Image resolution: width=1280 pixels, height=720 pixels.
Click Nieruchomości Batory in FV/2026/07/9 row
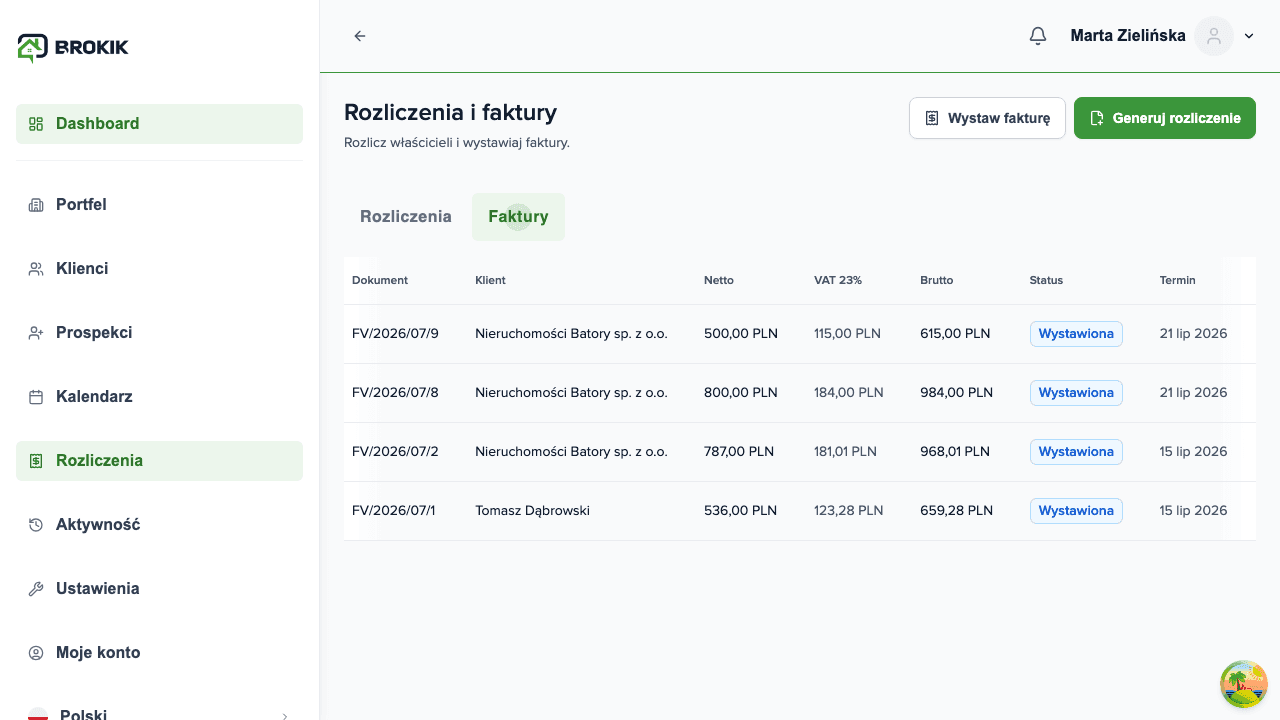tap(571, 334)
